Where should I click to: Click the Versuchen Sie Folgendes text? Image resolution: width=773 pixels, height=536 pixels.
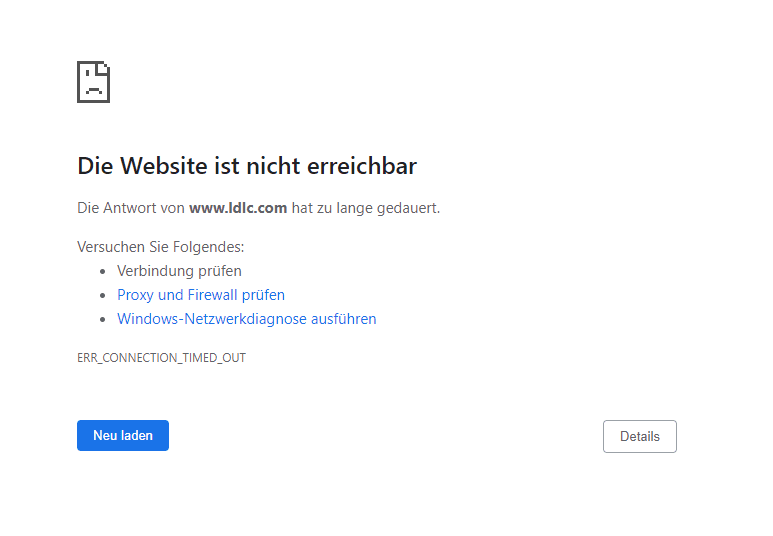click(x=160, y=246)
